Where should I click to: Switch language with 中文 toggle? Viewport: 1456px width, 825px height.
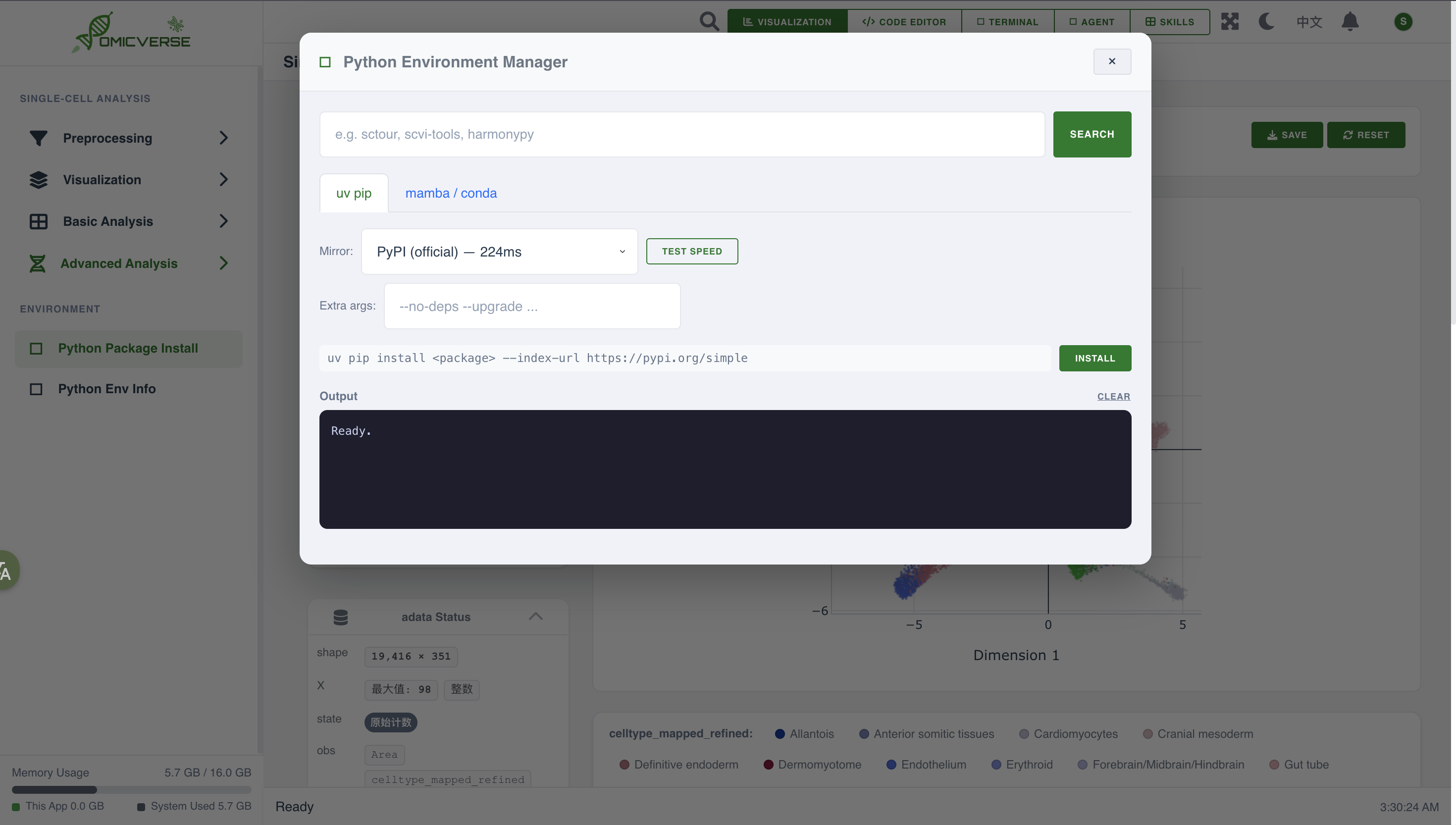coord(1309,21)
